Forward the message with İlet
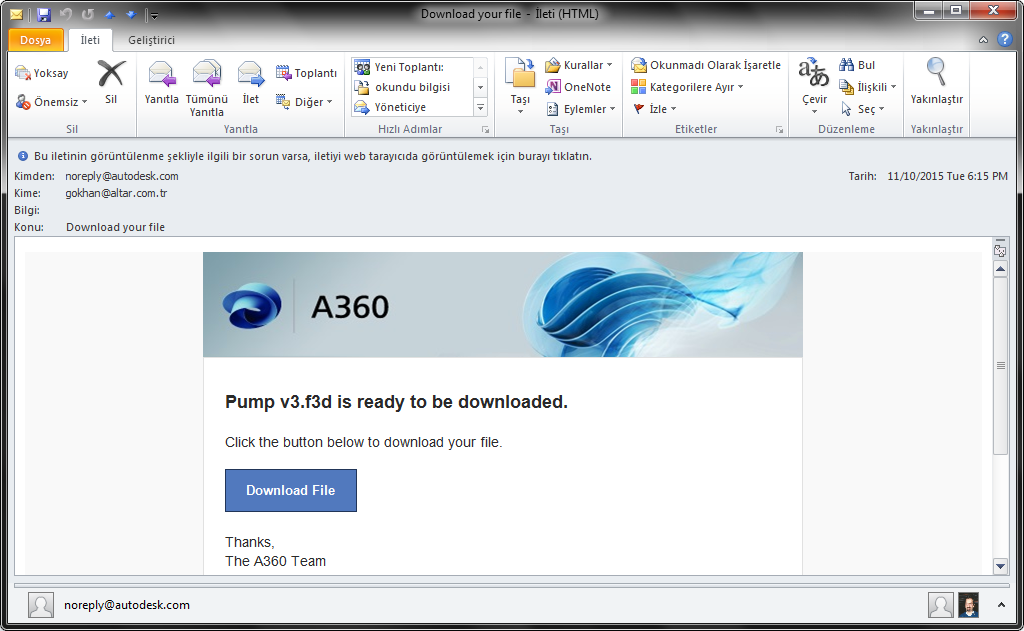 250,82
